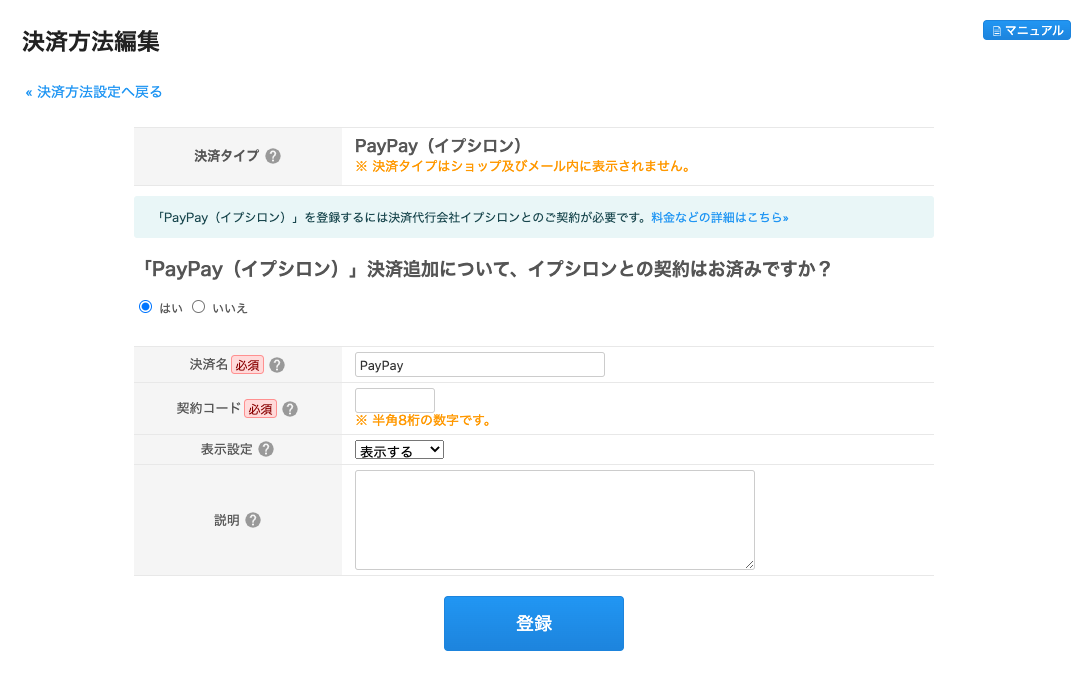Open the 表示する dropdown
Viewport: 1081px width, 695px height.
(399, 450)
